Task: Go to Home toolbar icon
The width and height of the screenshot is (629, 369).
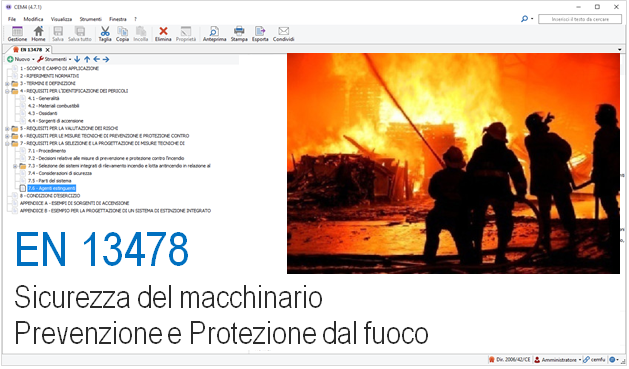Action: [x=38, y=34]
